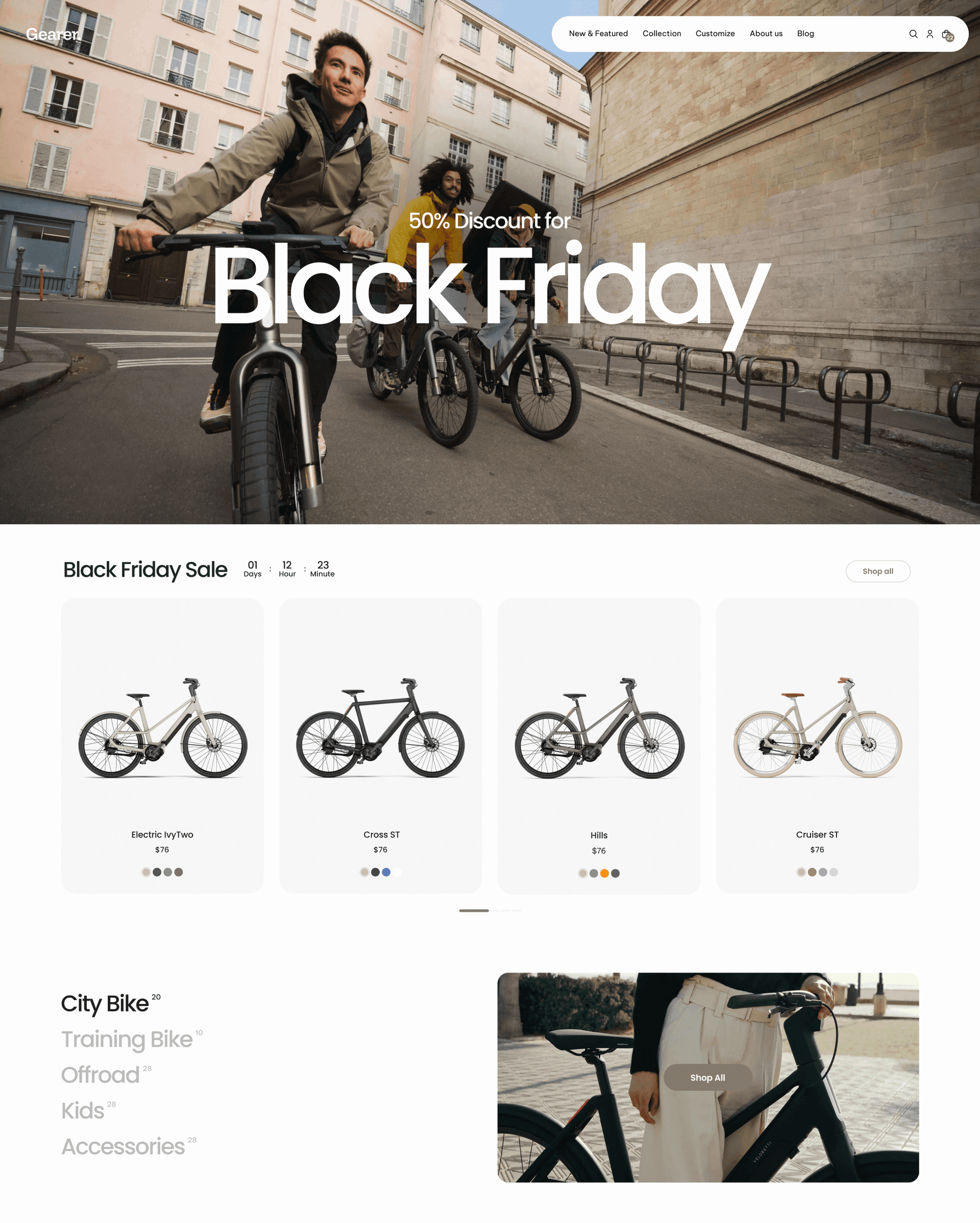Go to the Gearer logo home
Image resolution: width=980 pixels, height=1223 pixels.
click(52, 34)
